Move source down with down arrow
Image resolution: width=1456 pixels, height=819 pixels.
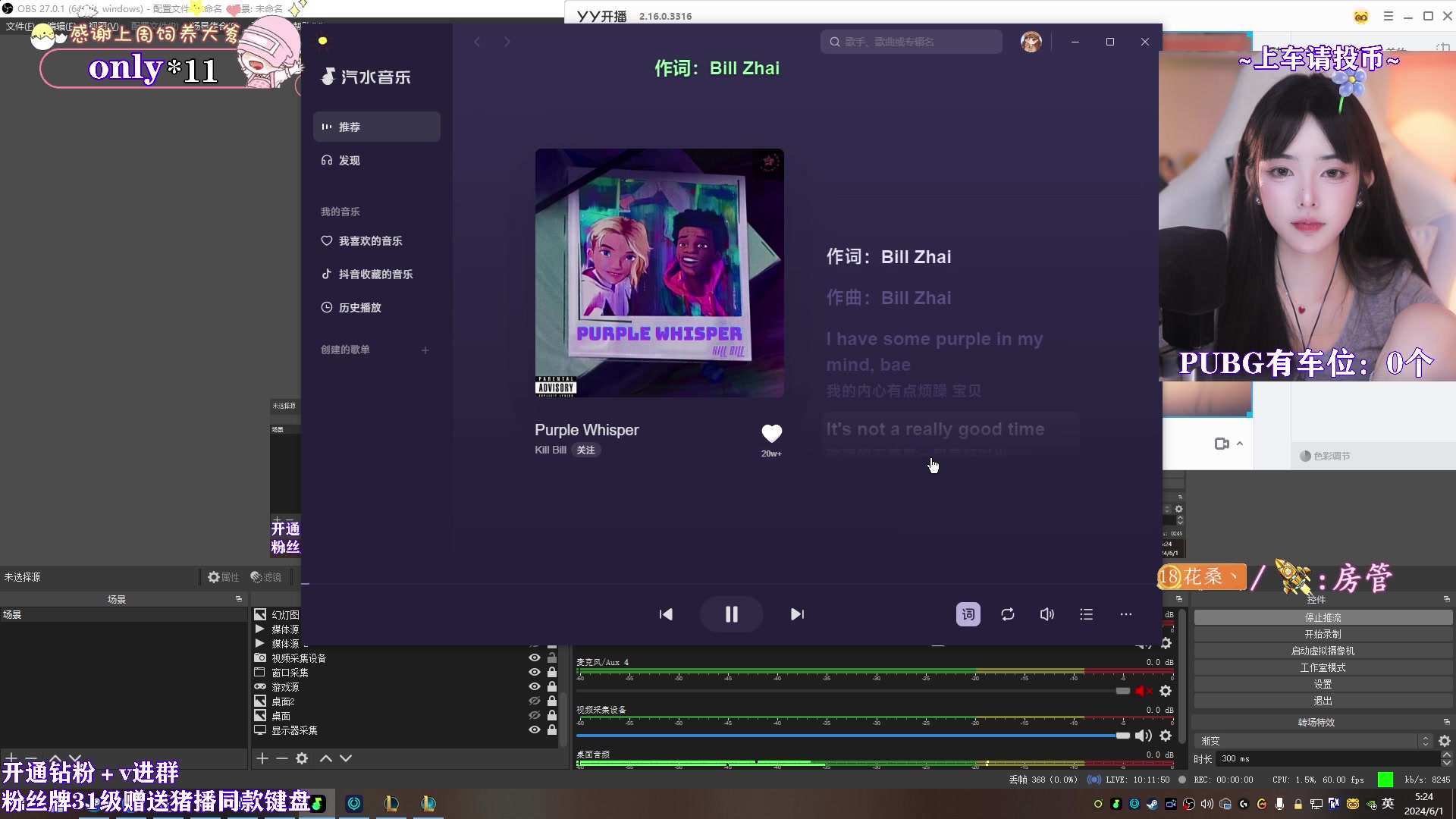click(x=346, y=758)
